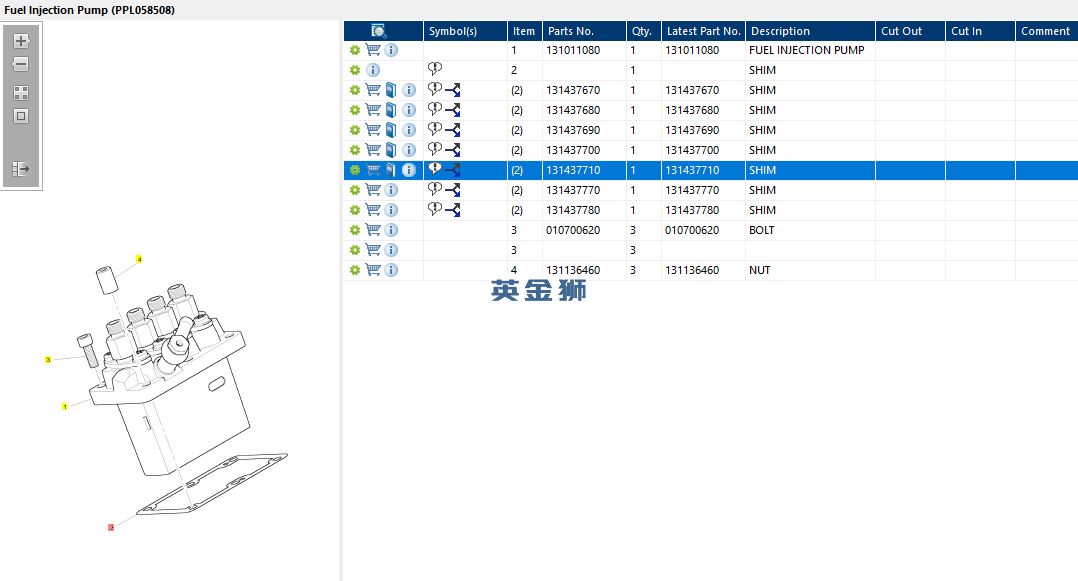Screen dimensions: 1078x581
Task: Open the search icon in table header
Action: click(379, 31)
